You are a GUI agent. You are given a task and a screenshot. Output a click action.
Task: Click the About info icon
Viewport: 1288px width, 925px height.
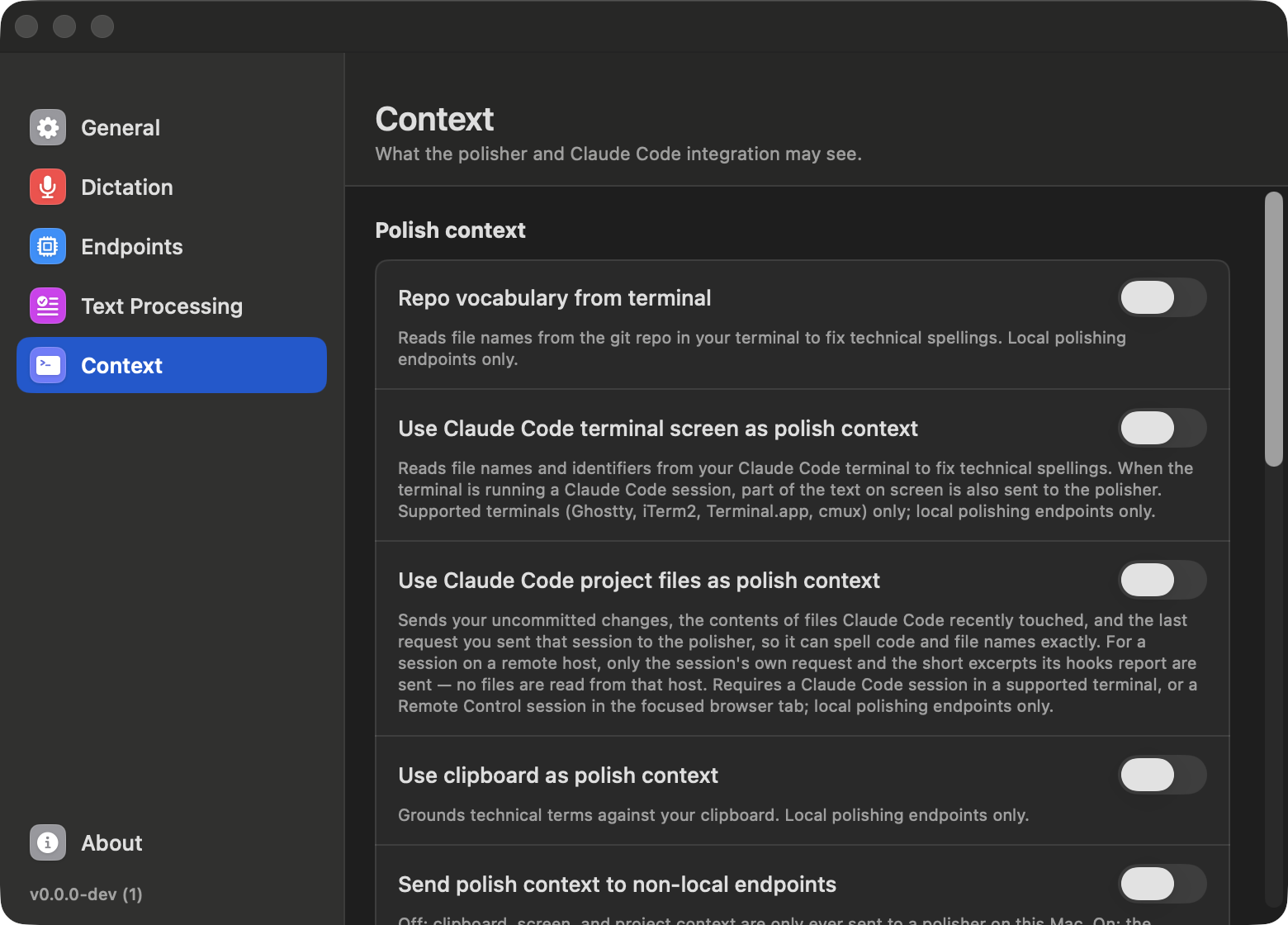coord(48,842)
